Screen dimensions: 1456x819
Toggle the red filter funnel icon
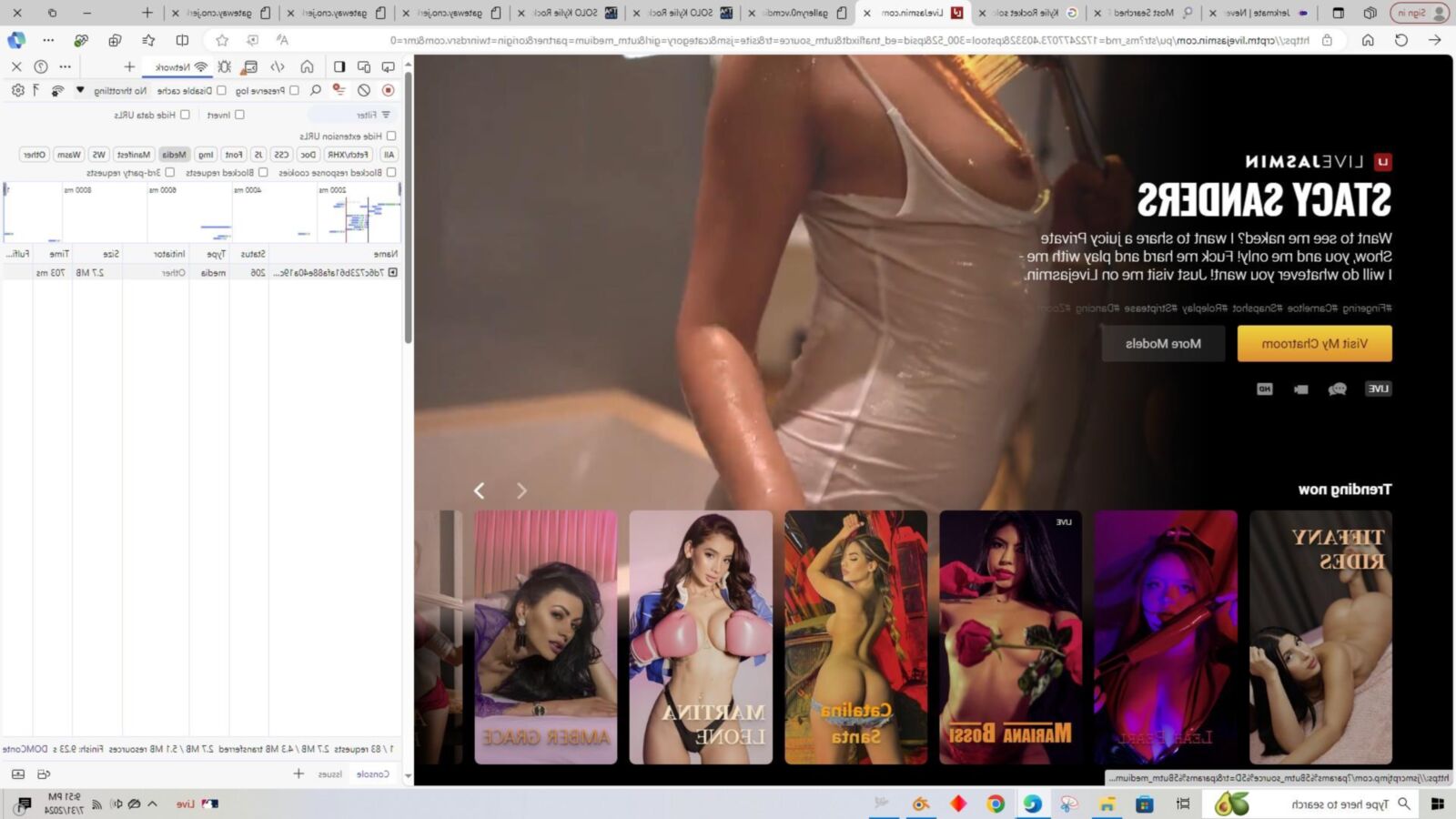pyautogui.click(x=339, y=90)
